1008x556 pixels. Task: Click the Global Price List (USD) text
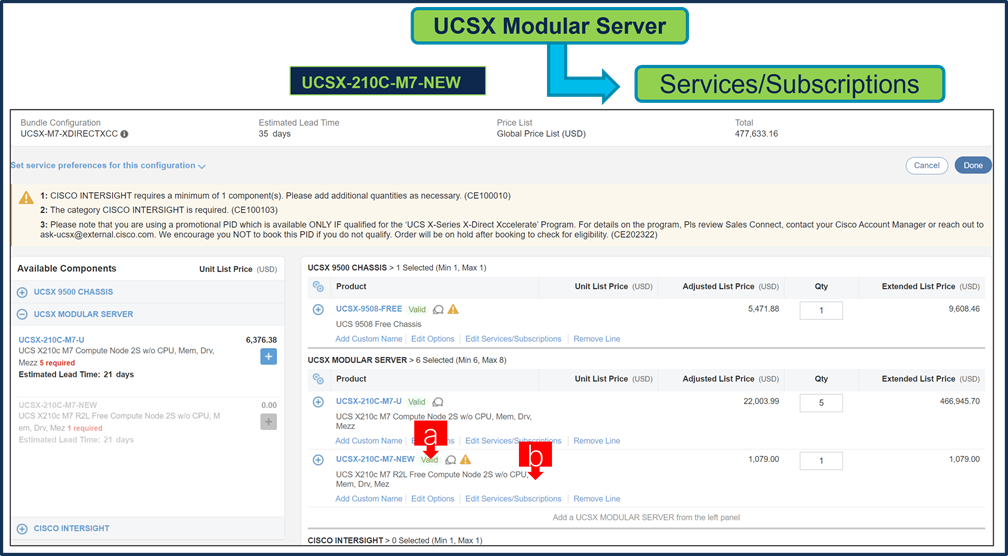click(x=541, y=134)
